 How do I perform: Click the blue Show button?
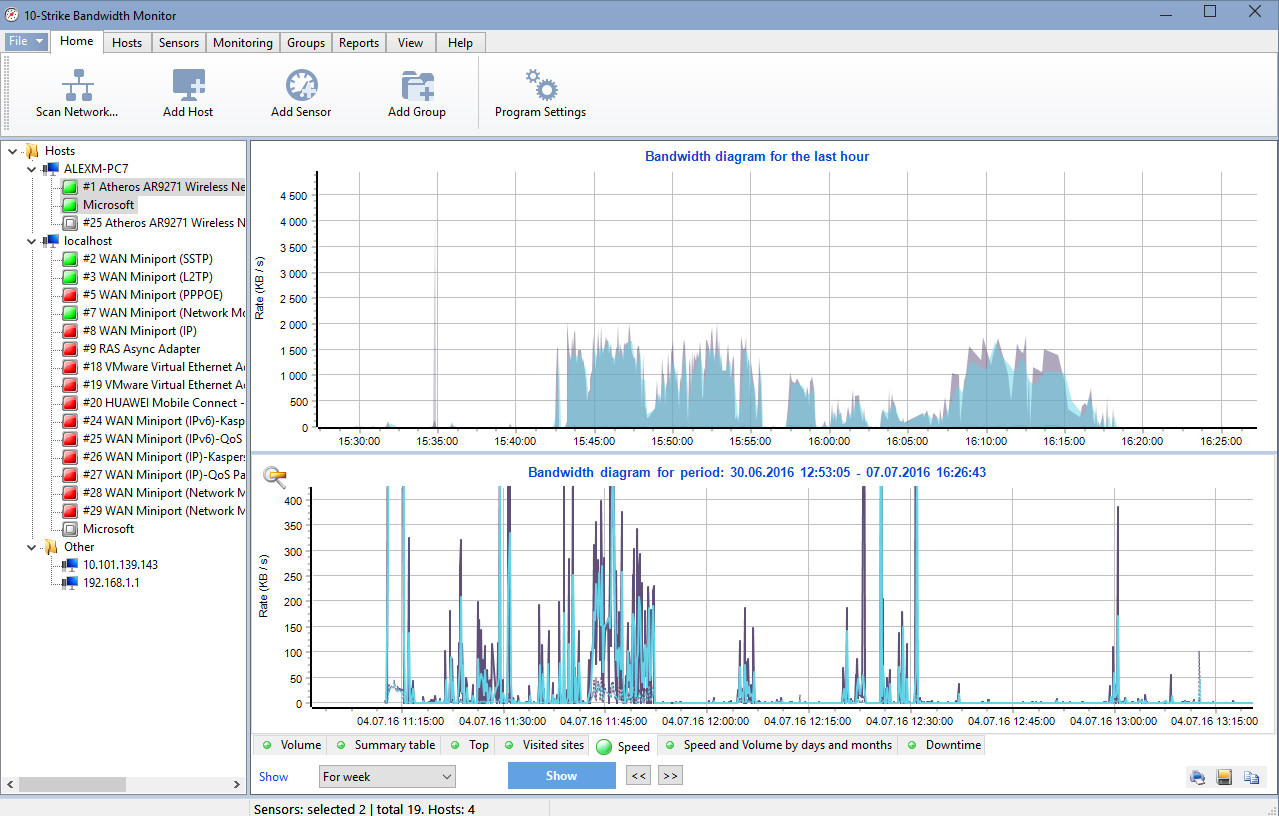coord(561,776)
